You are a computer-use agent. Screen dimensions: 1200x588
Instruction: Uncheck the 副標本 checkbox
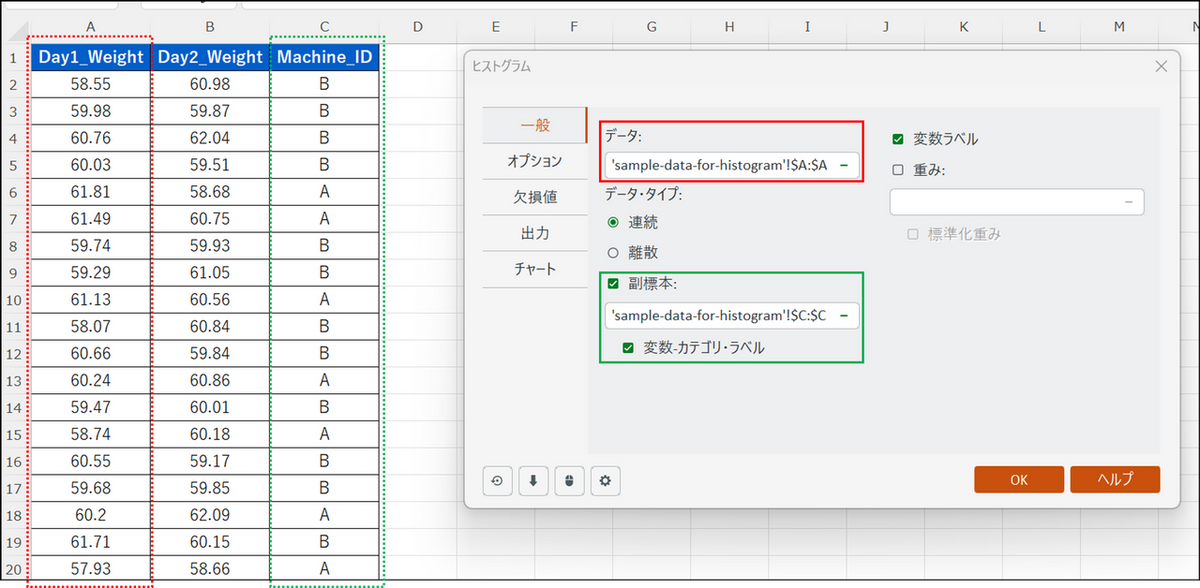coord(613,283)
